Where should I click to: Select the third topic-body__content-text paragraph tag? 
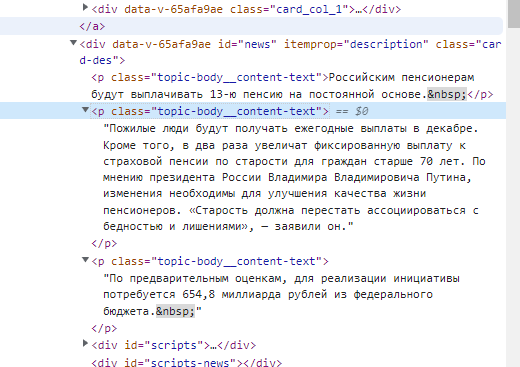210,261
